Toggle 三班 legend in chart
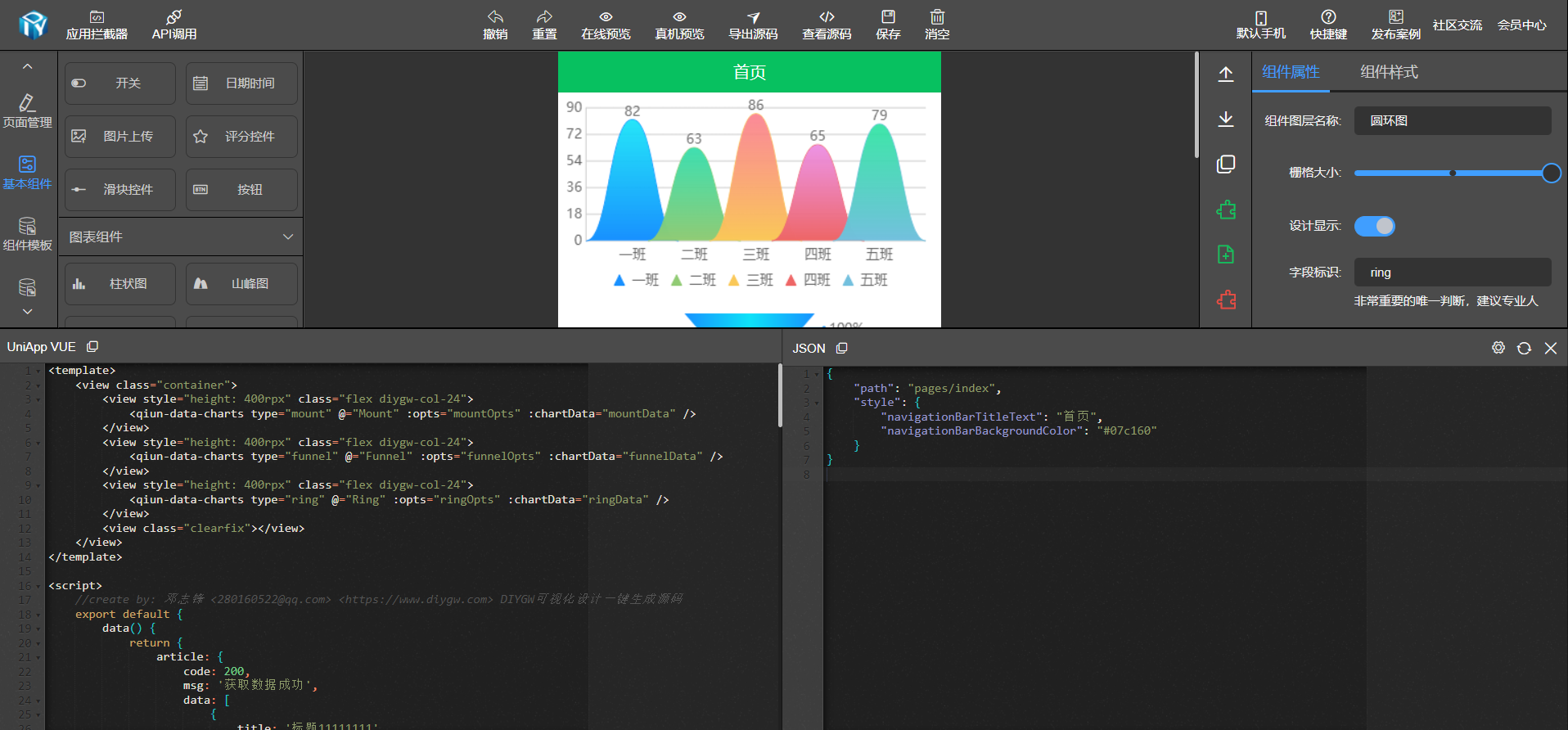Screen dimensions: 1568x730 click(750, 280)
